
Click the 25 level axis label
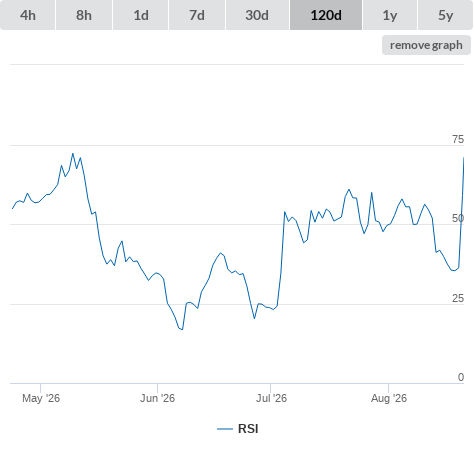click(x=458, y=298)
